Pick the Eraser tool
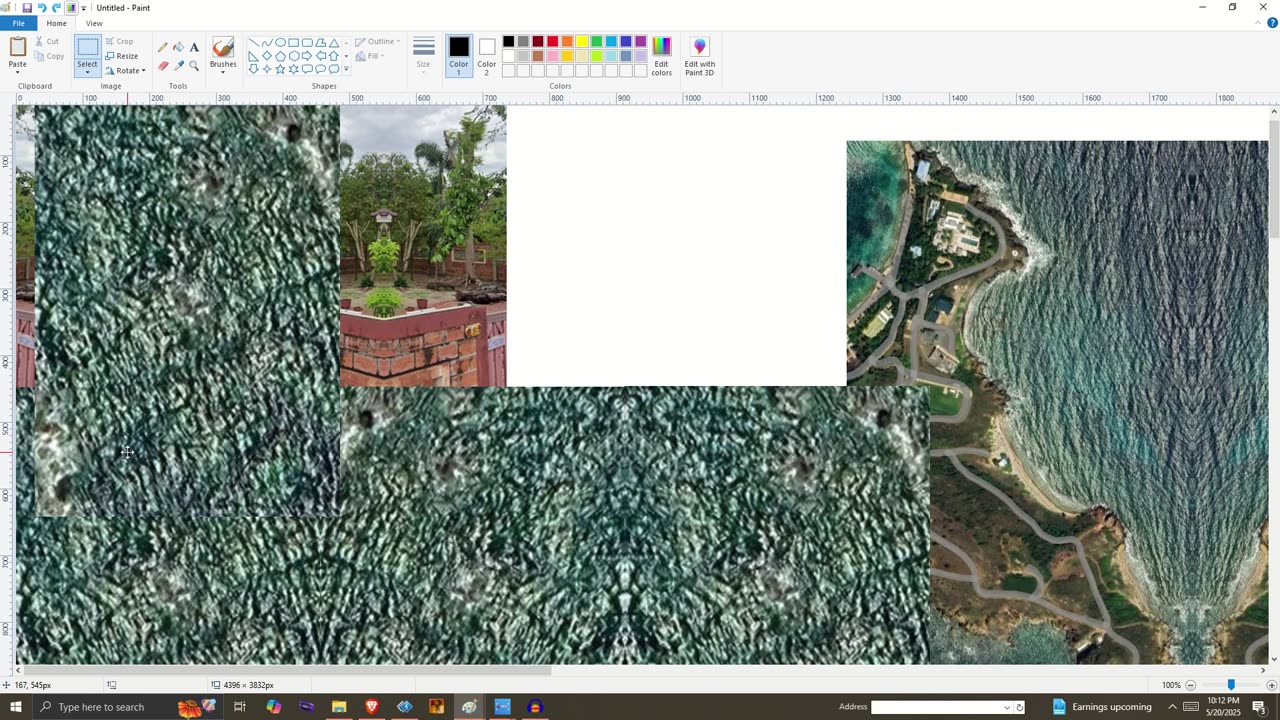1280x720 pixels. click(162, 66)
